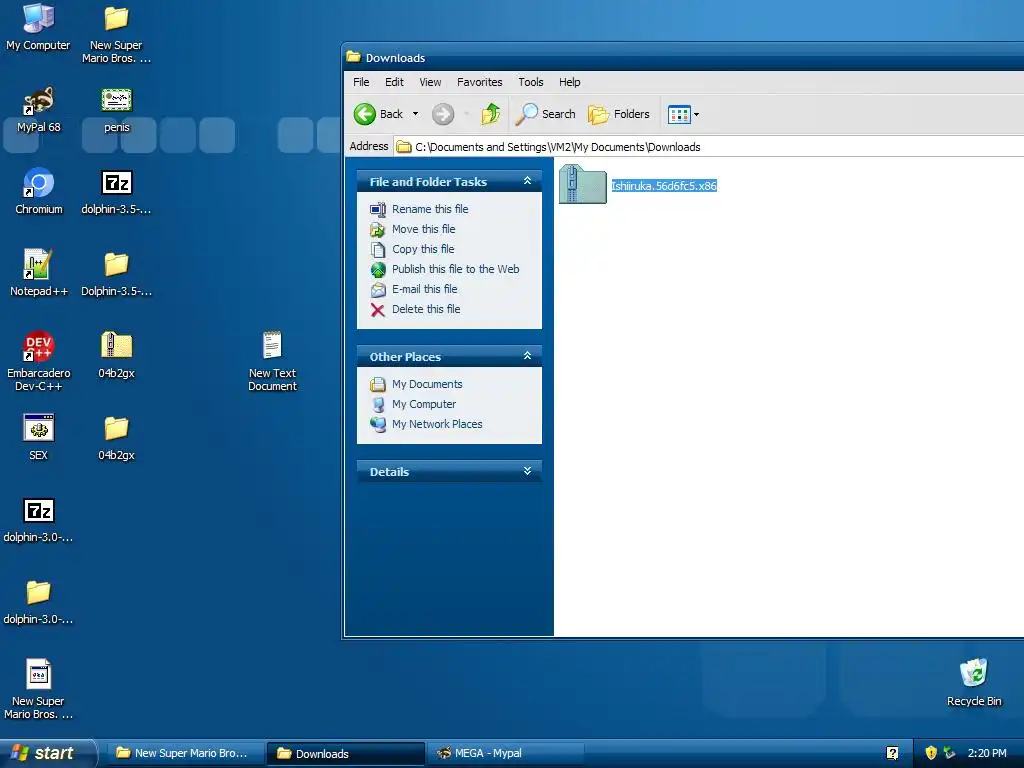Expand the Details panel

(527, 471)
